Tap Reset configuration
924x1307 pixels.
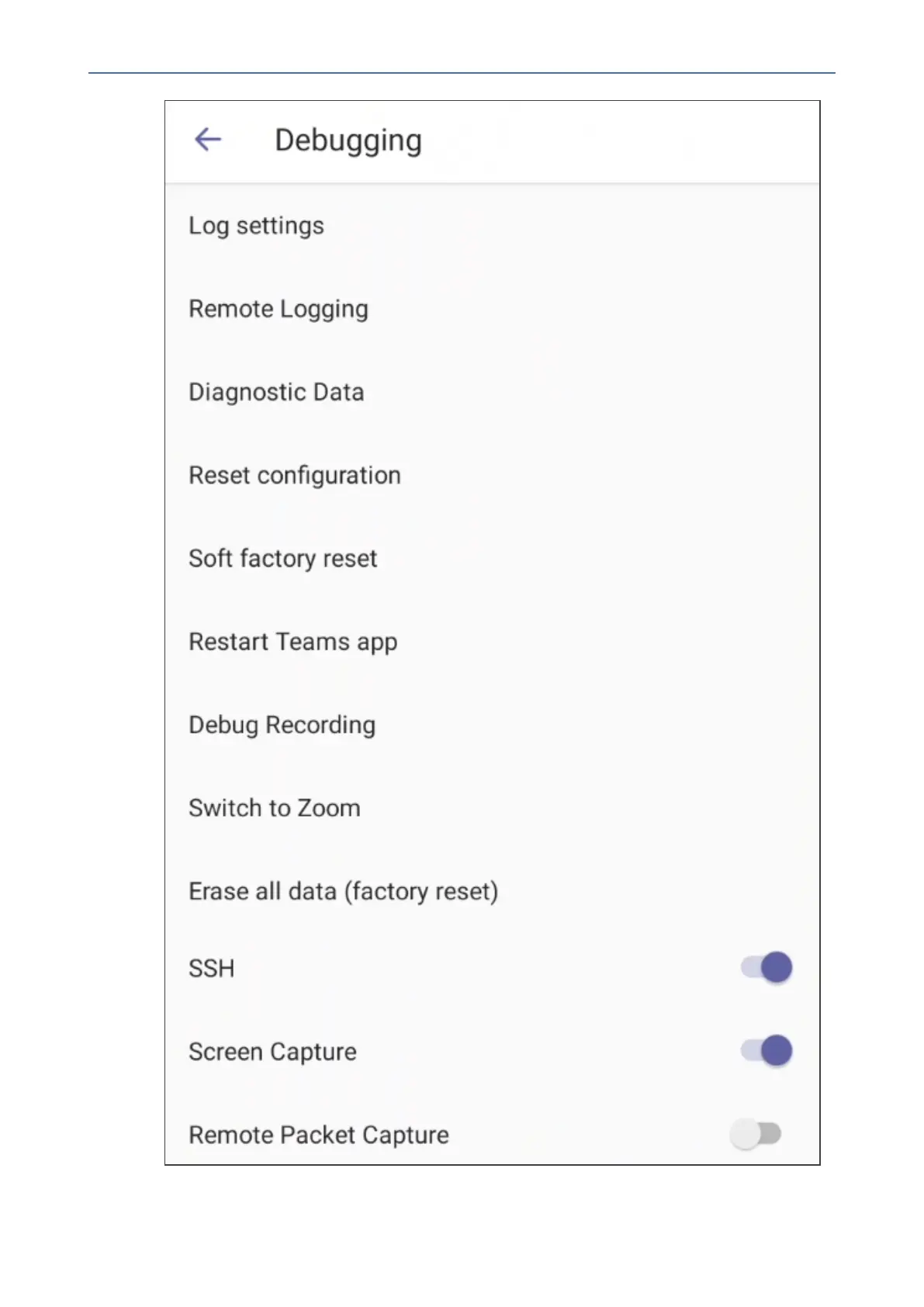[295, 475]
